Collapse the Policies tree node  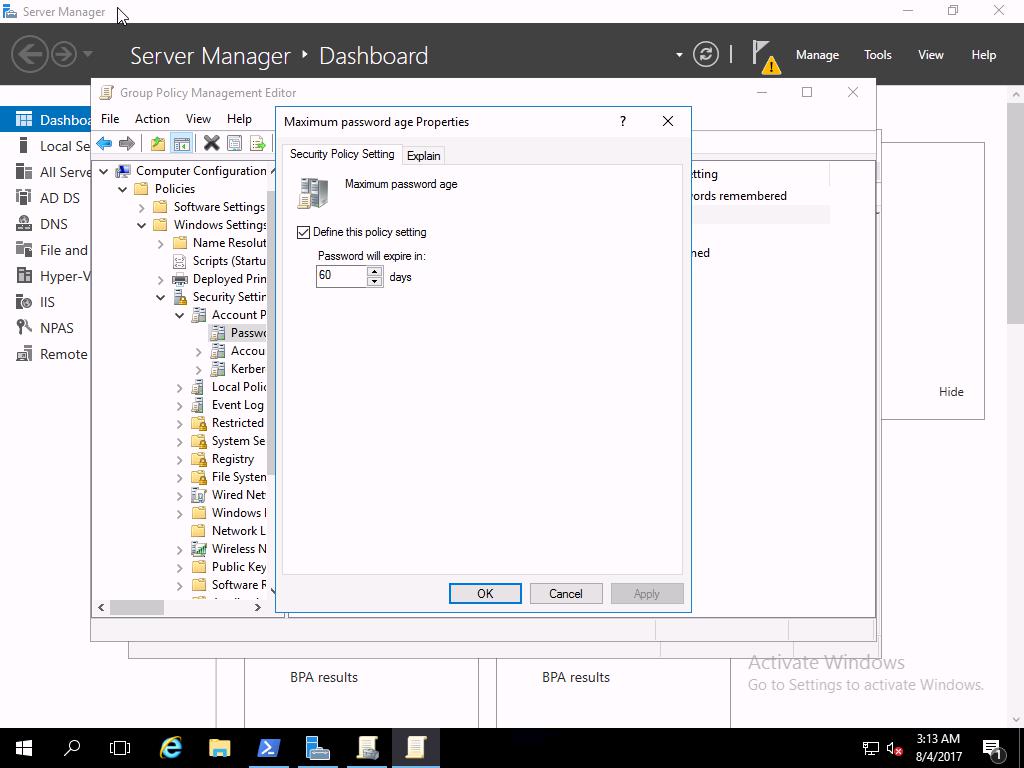click(x=123, y=189)
